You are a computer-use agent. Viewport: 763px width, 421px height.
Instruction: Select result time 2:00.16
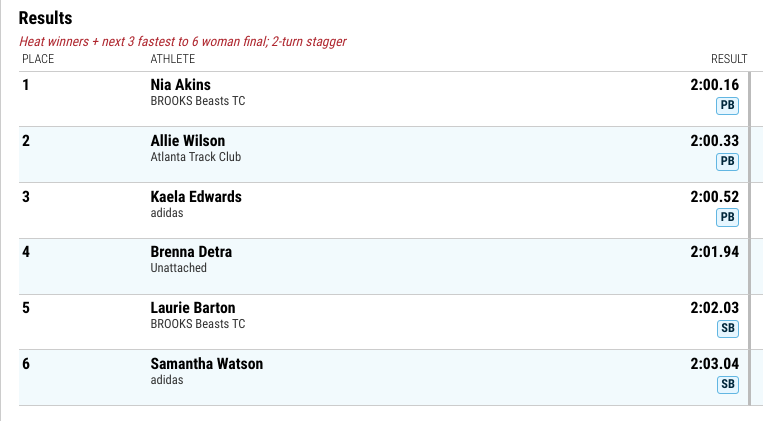[x=714, y=85]
